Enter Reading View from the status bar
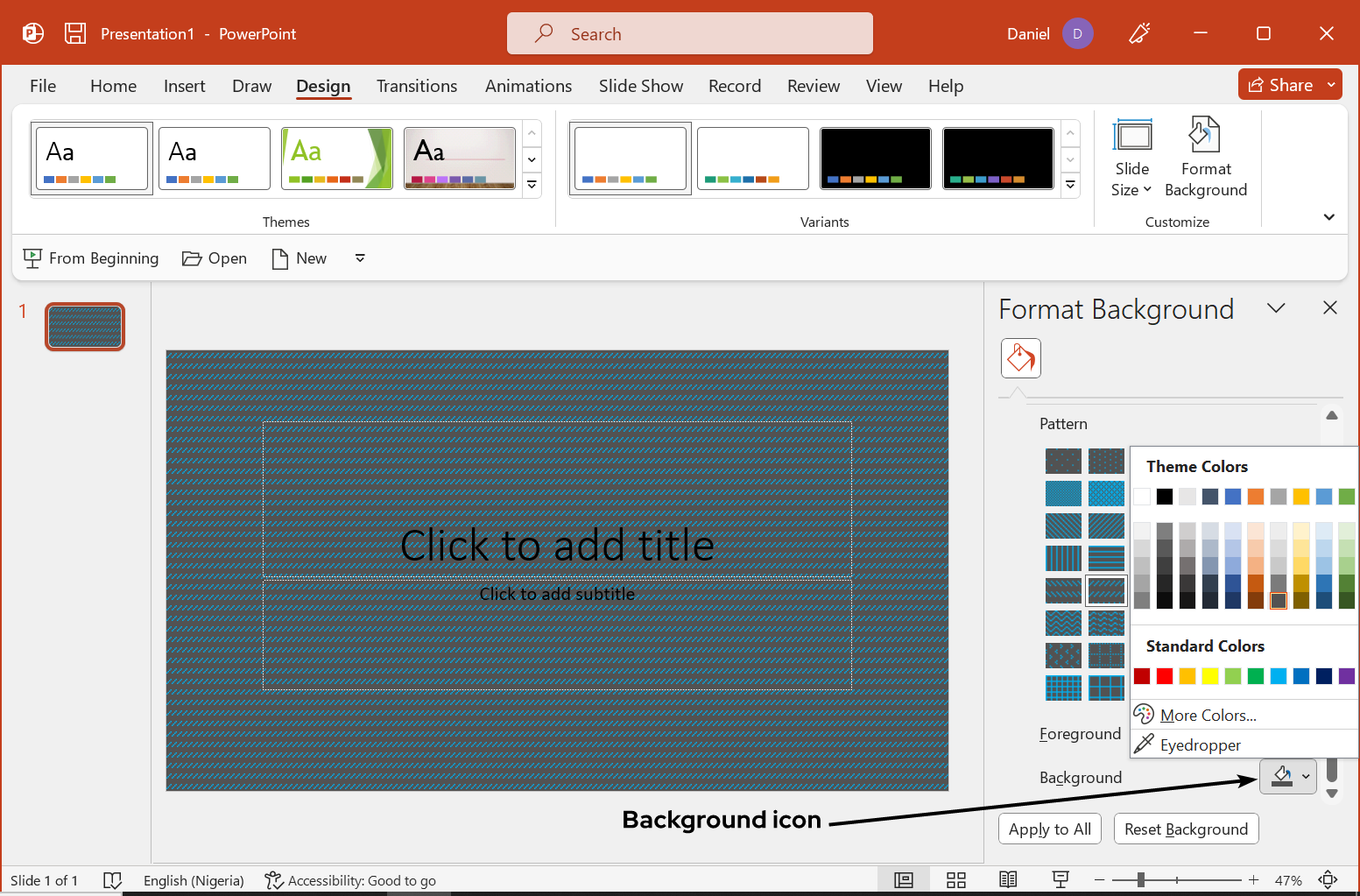 pos(1008,879)
